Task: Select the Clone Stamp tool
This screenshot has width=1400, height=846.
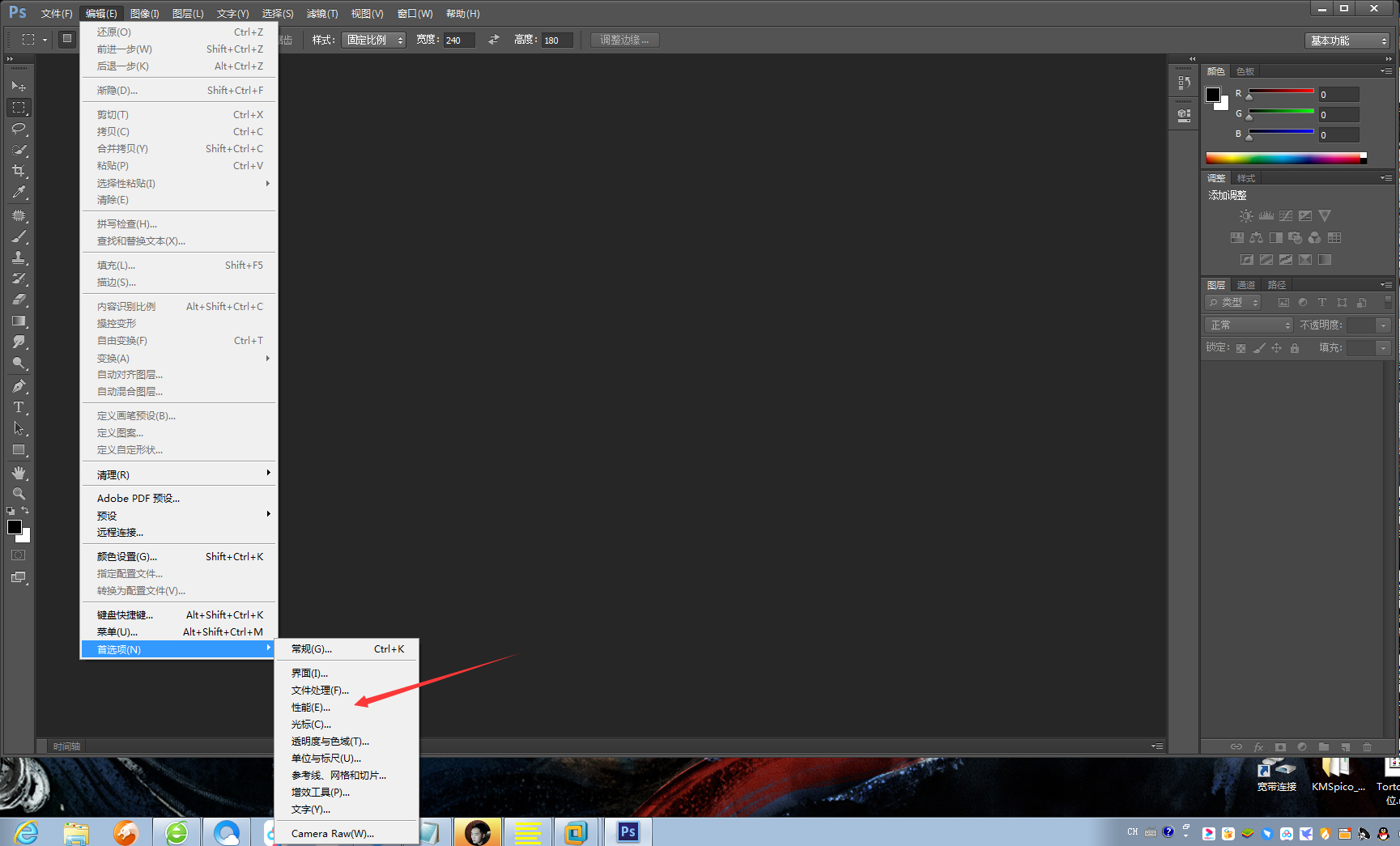Action: pos(18,257)
